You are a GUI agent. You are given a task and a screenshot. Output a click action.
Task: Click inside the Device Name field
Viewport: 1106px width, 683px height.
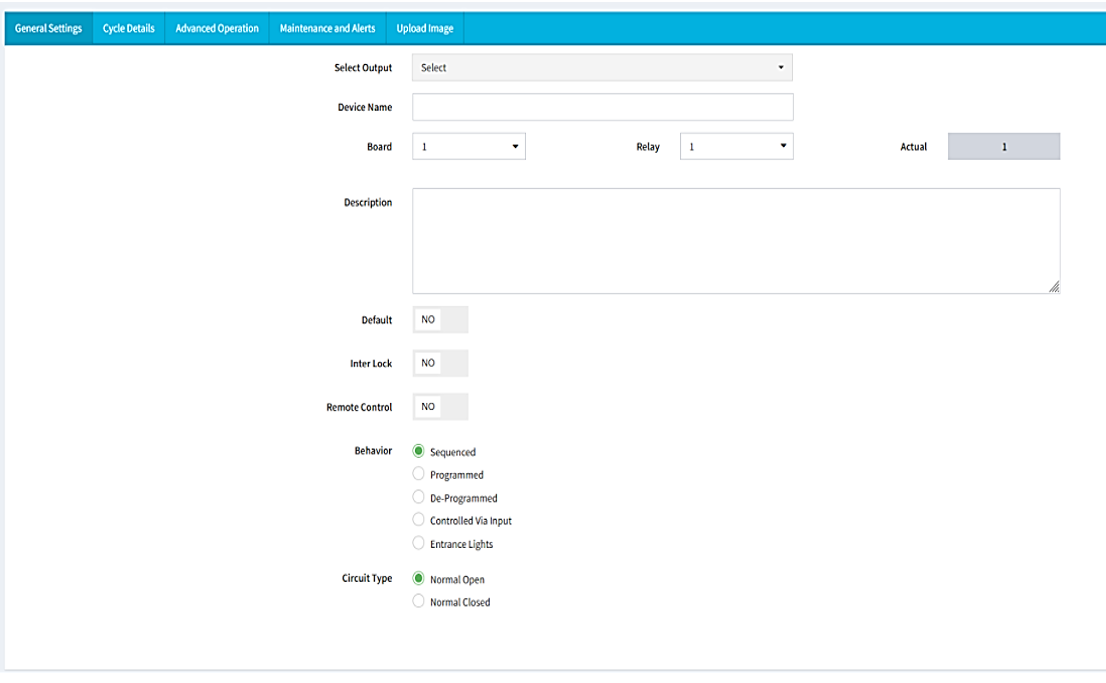point(601,106)
